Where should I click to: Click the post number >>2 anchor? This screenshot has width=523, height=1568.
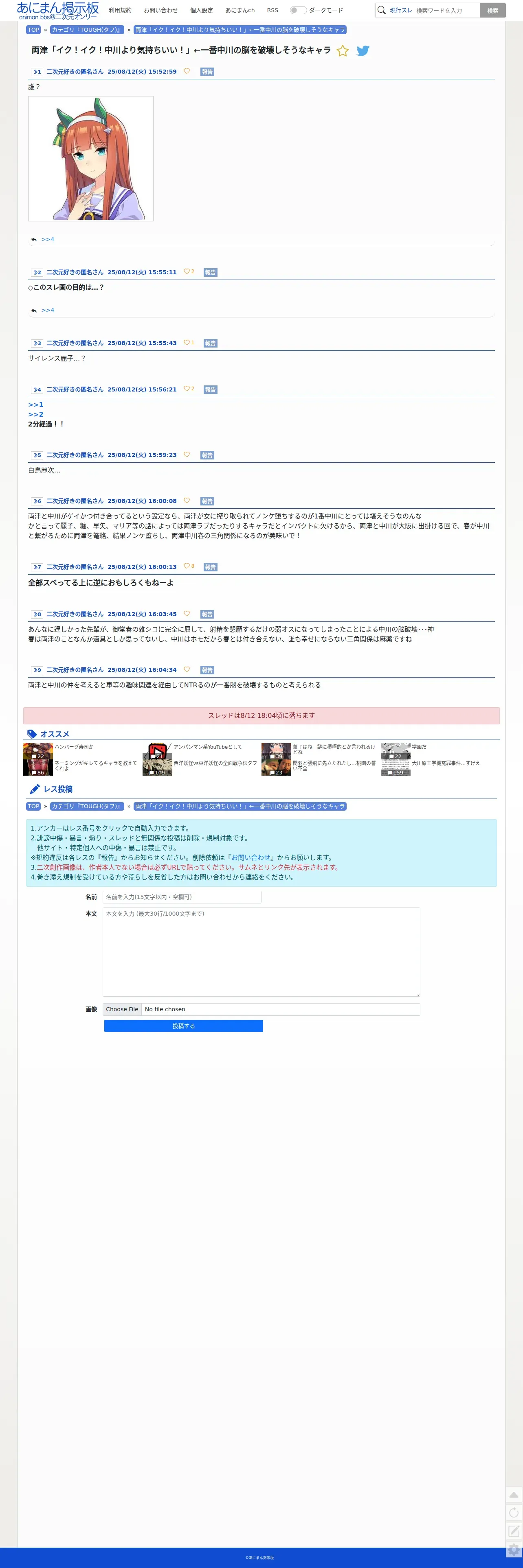click(37, 273)
